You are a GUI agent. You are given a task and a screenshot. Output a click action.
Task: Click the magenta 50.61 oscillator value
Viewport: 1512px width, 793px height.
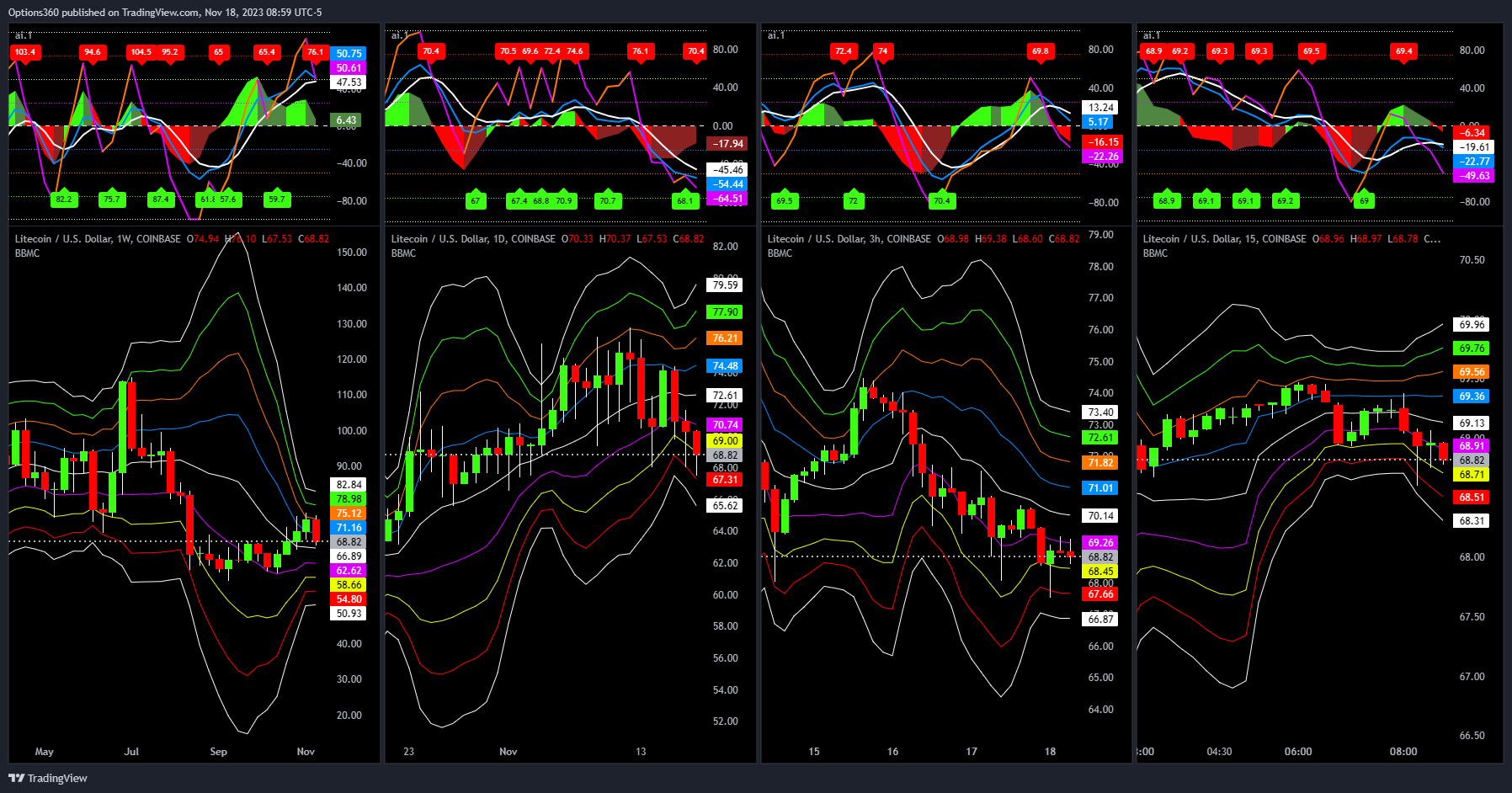click(x=349, y=68)
